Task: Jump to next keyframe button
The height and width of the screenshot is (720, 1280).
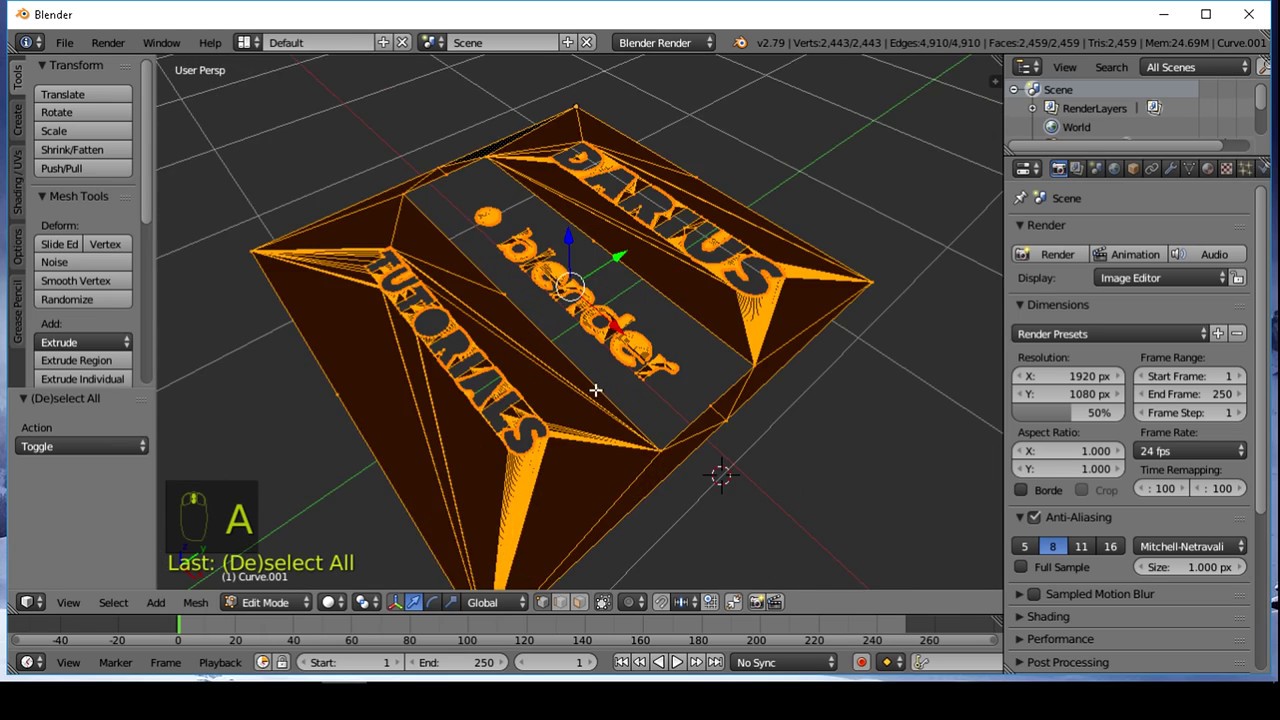Action: (696, 662)
